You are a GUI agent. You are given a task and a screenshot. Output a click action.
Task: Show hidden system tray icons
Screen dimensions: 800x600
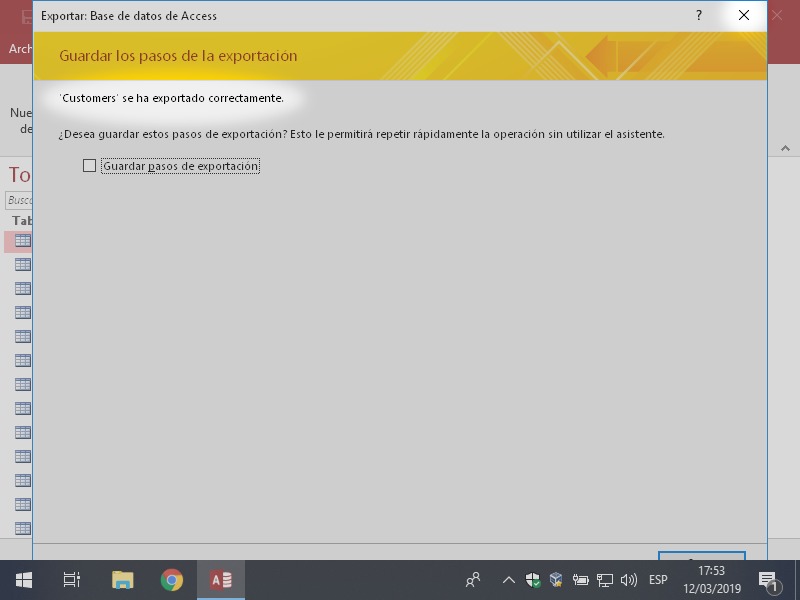[x=508, y=580]
